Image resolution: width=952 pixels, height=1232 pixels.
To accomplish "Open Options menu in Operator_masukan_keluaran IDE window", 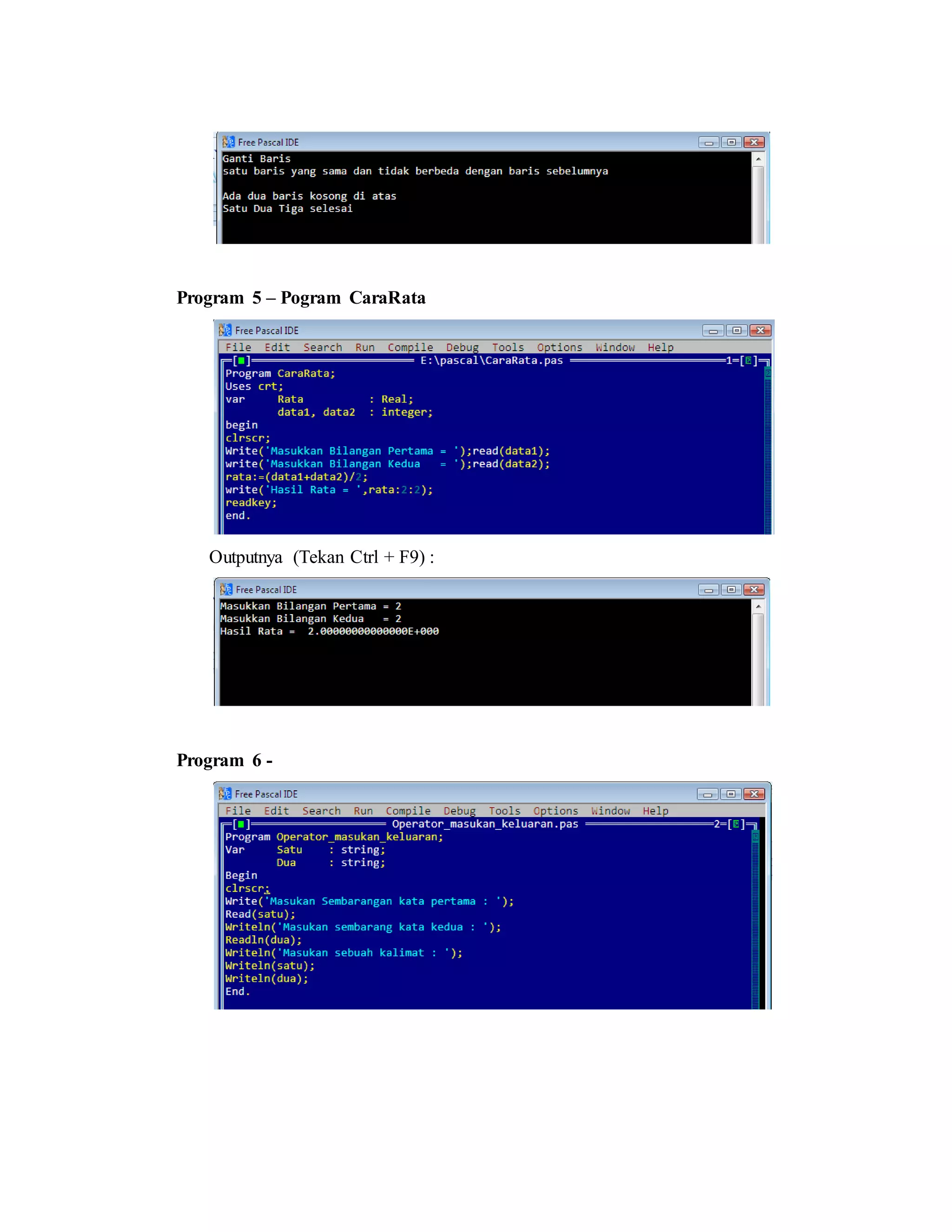I will click(x=555, y=811).
